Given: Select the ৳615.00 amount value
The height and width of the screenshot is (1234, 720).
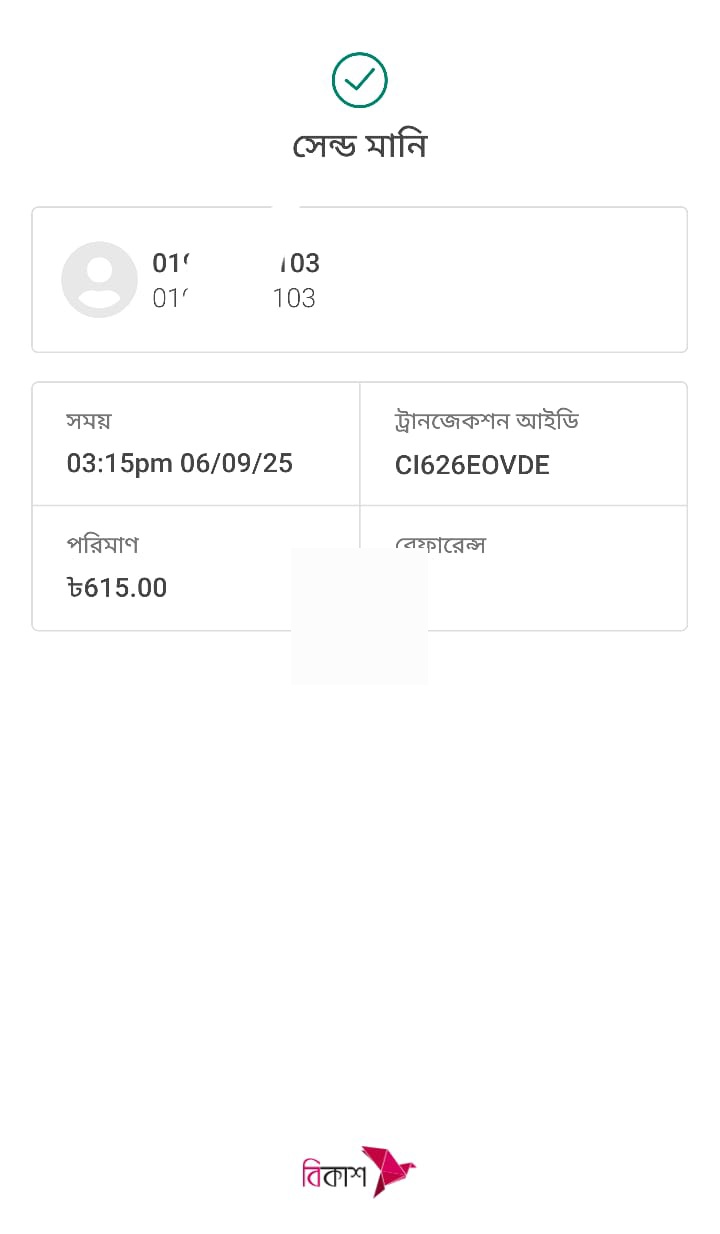Looking at the screenshot, I should 117,588.
